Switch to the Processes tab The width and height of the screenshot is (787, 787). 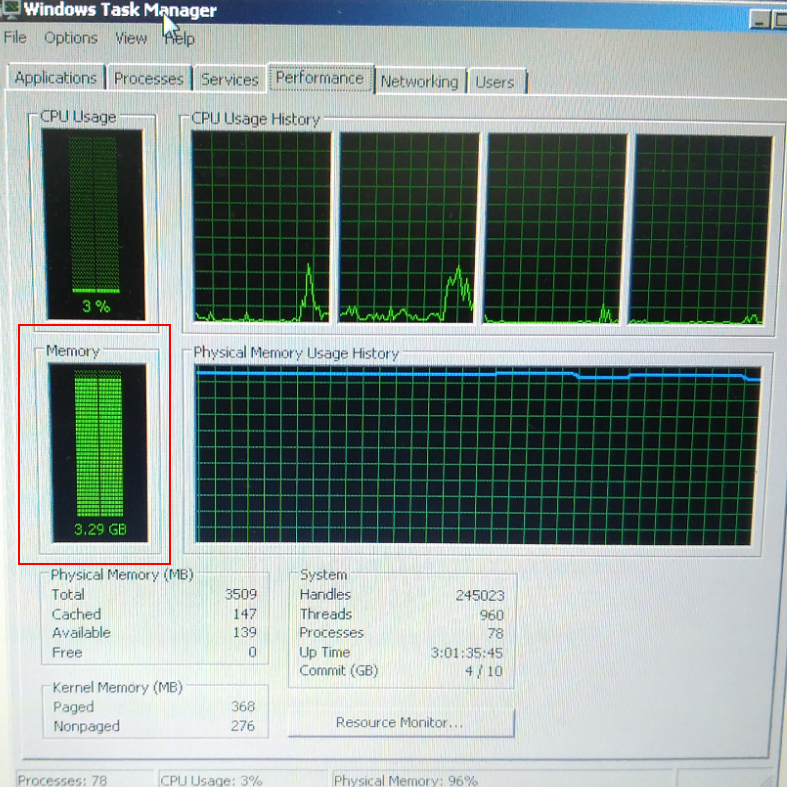click(x=149, y=79)
